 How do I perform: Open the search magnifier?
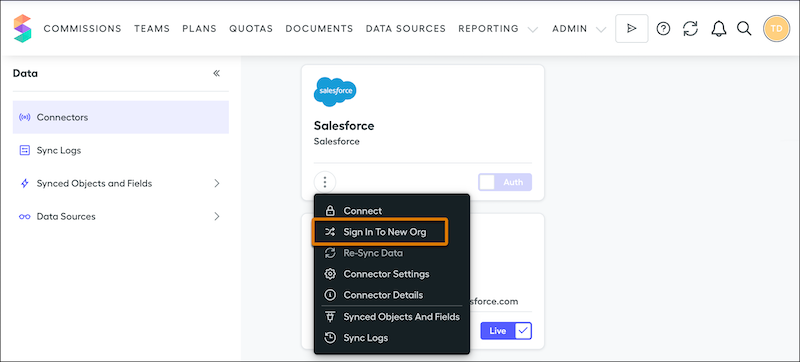pyautogui.click(x=744, y=29)
